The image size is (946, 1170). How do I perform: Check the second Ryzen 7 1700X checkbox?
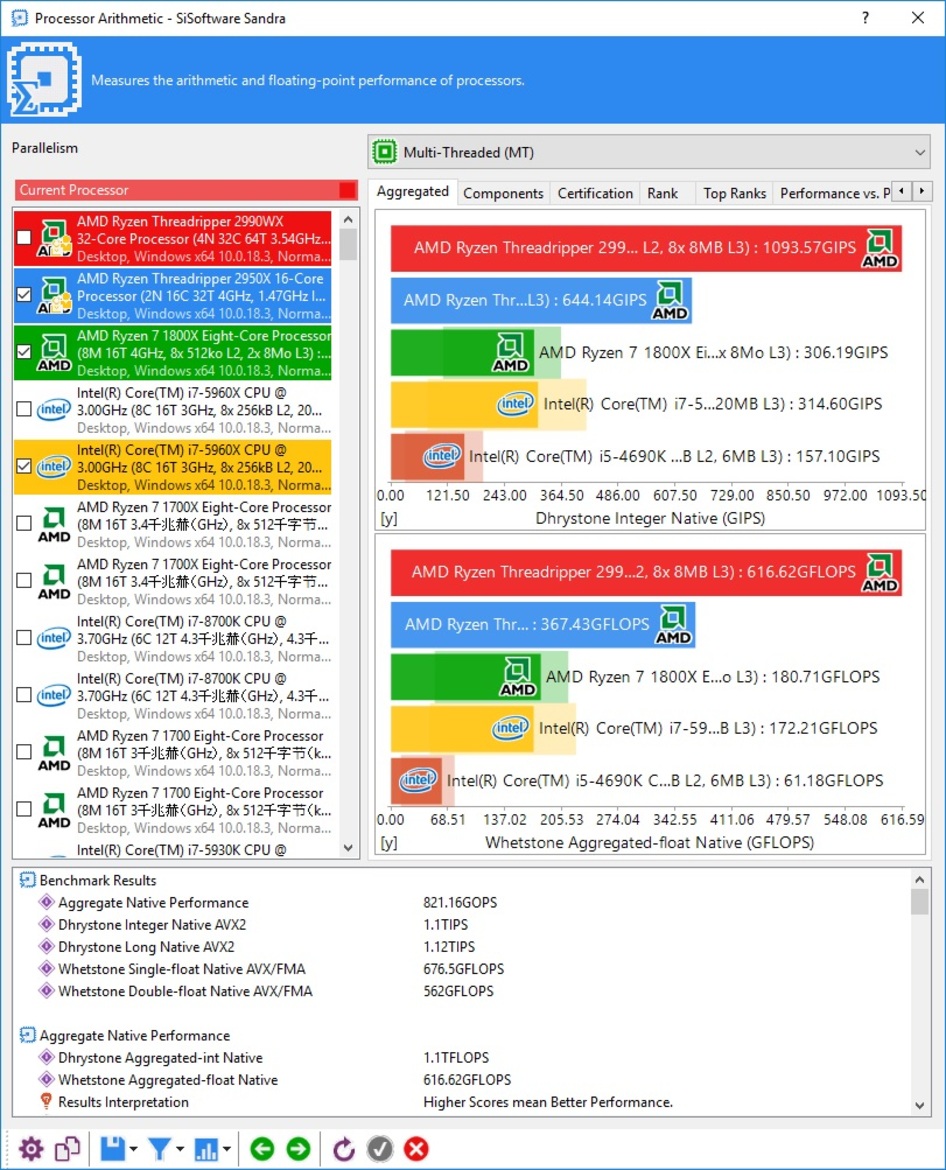coord(24,581)
